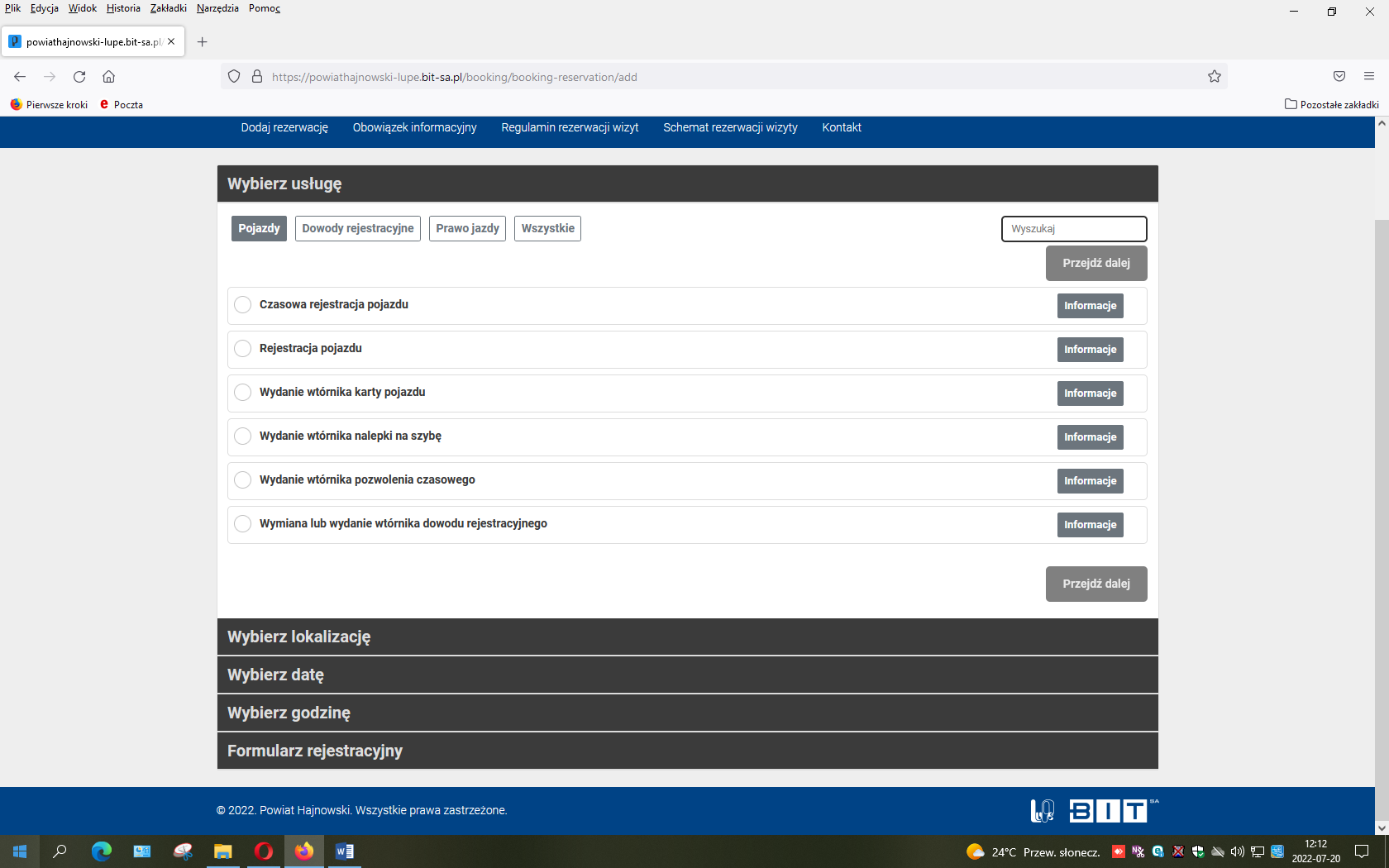Go back using the browser arrow
This screenshot has height=868, width=1389.
(20, 77)
